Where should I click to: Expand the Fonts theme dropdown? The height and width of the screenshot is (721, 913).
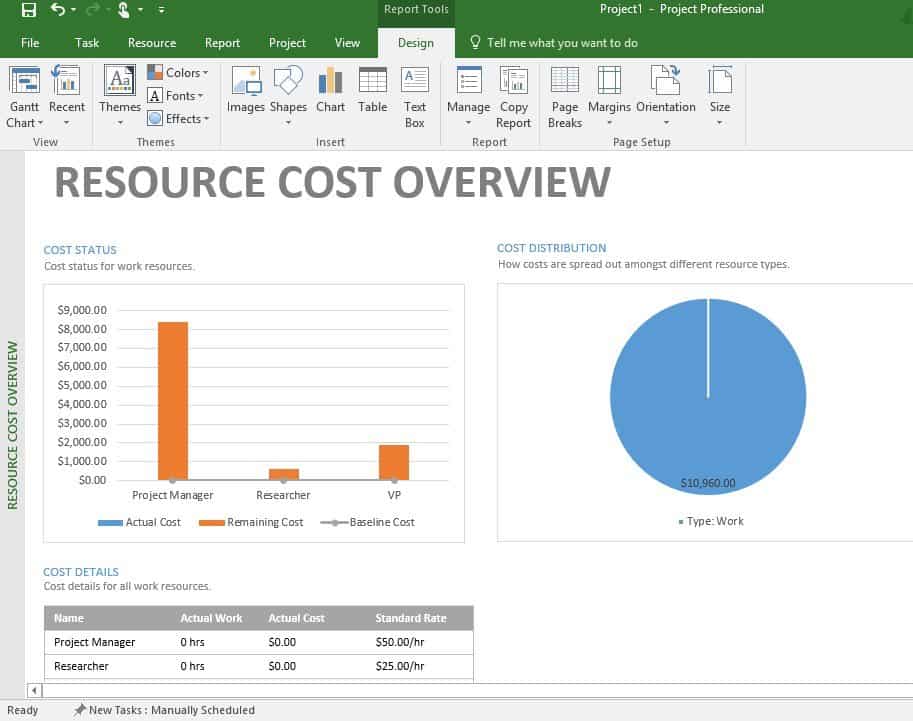(176, 96)
